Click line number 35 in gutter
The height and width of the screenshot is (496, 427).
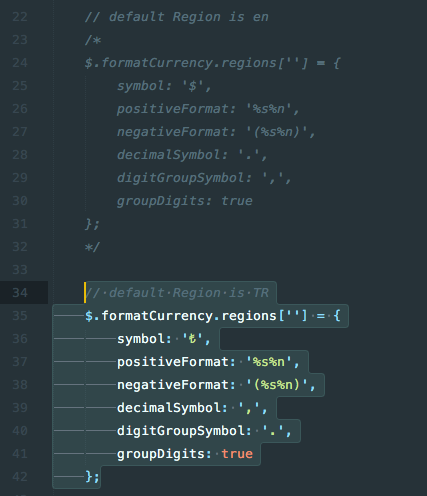click(20, 316)
